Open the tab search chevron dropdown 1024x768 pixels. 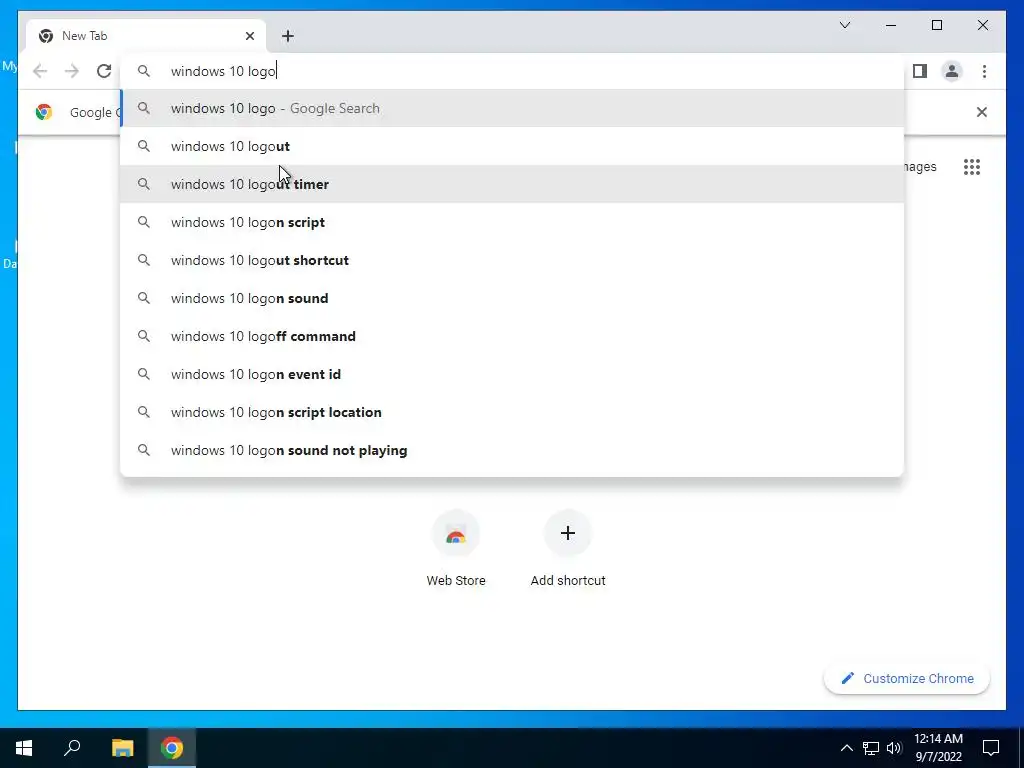(844, 25)
